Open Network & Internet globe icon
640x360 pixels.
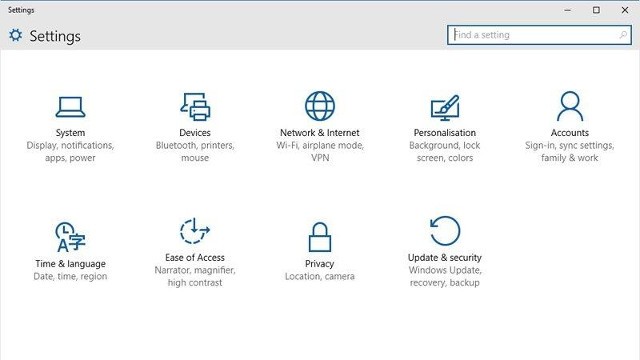[x=320, y=106]
